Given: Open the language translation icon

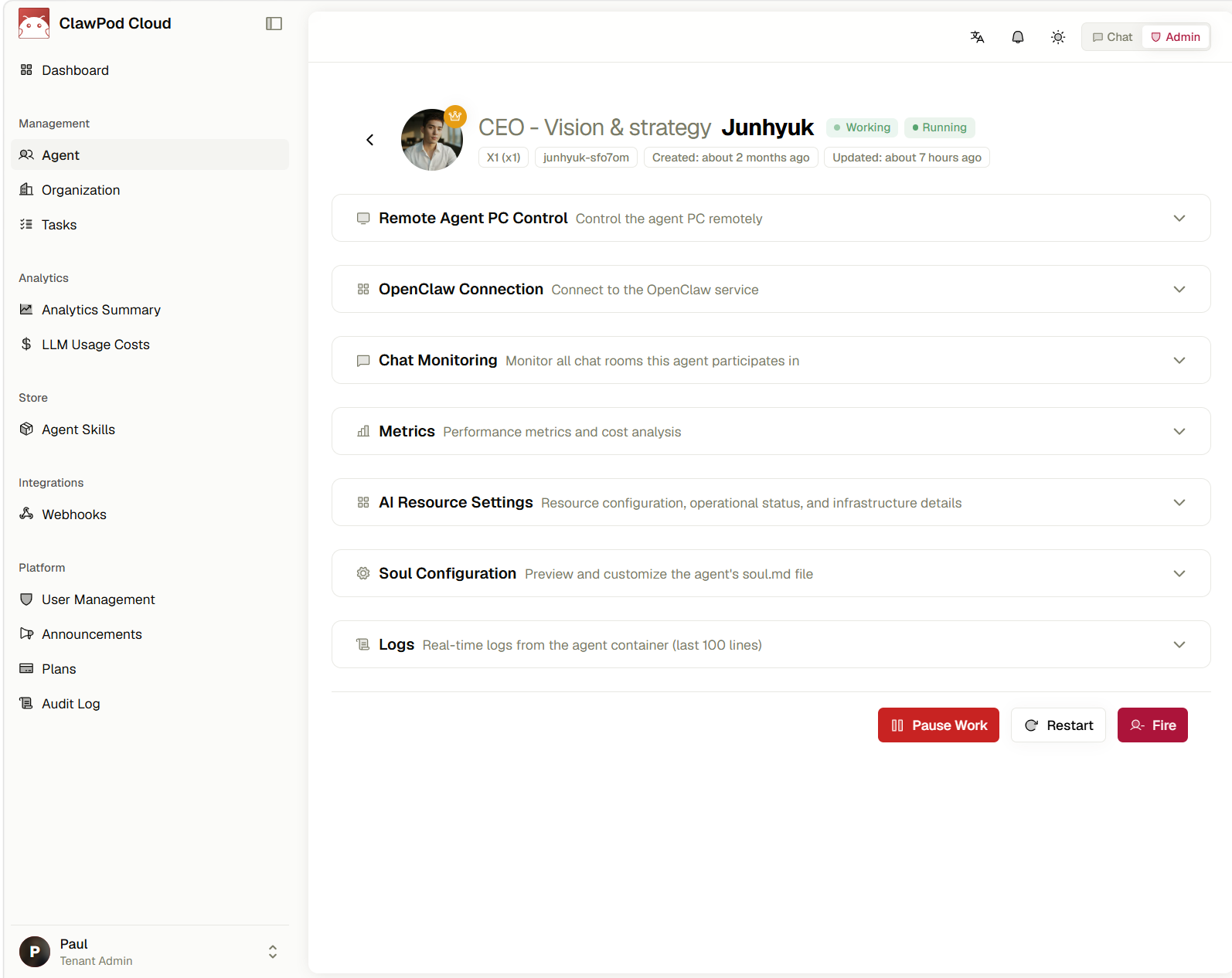Looking at the screenshot, I should click(977, 37).
